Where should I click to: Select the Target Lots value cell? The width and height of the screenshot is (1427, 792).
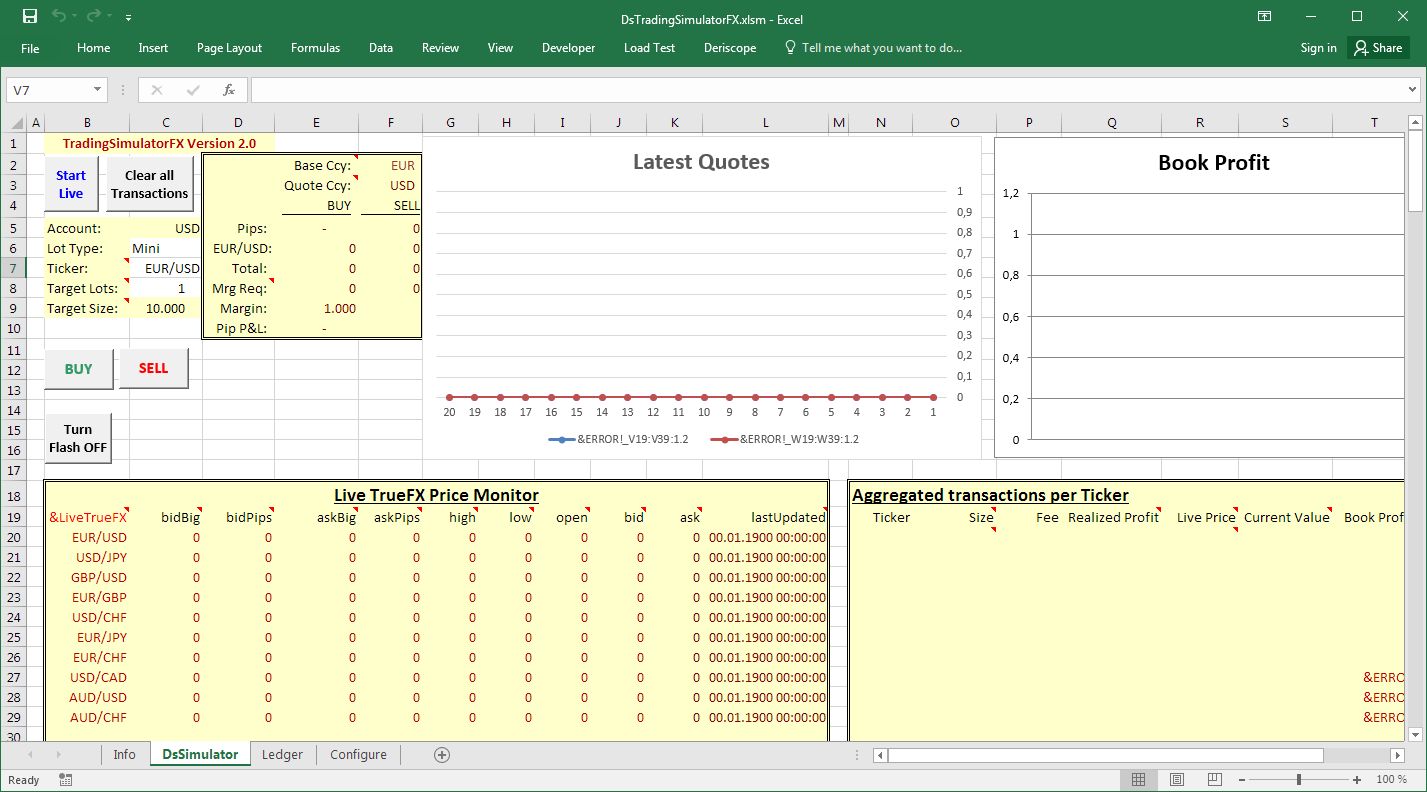point(165,288)
